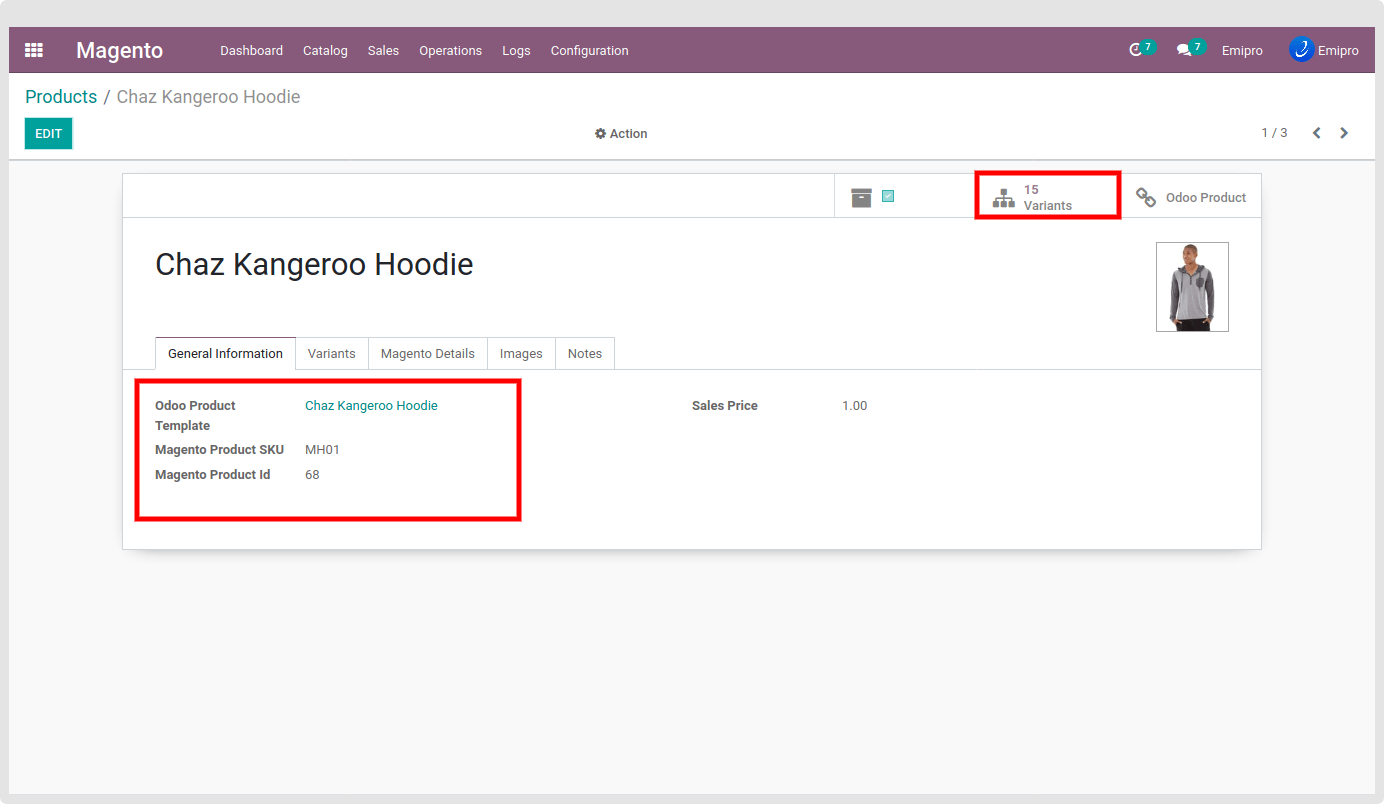Screen dimensions: 1384x804
Task: Open the Odoo Product link button
Action: (x=1191, y=197)
